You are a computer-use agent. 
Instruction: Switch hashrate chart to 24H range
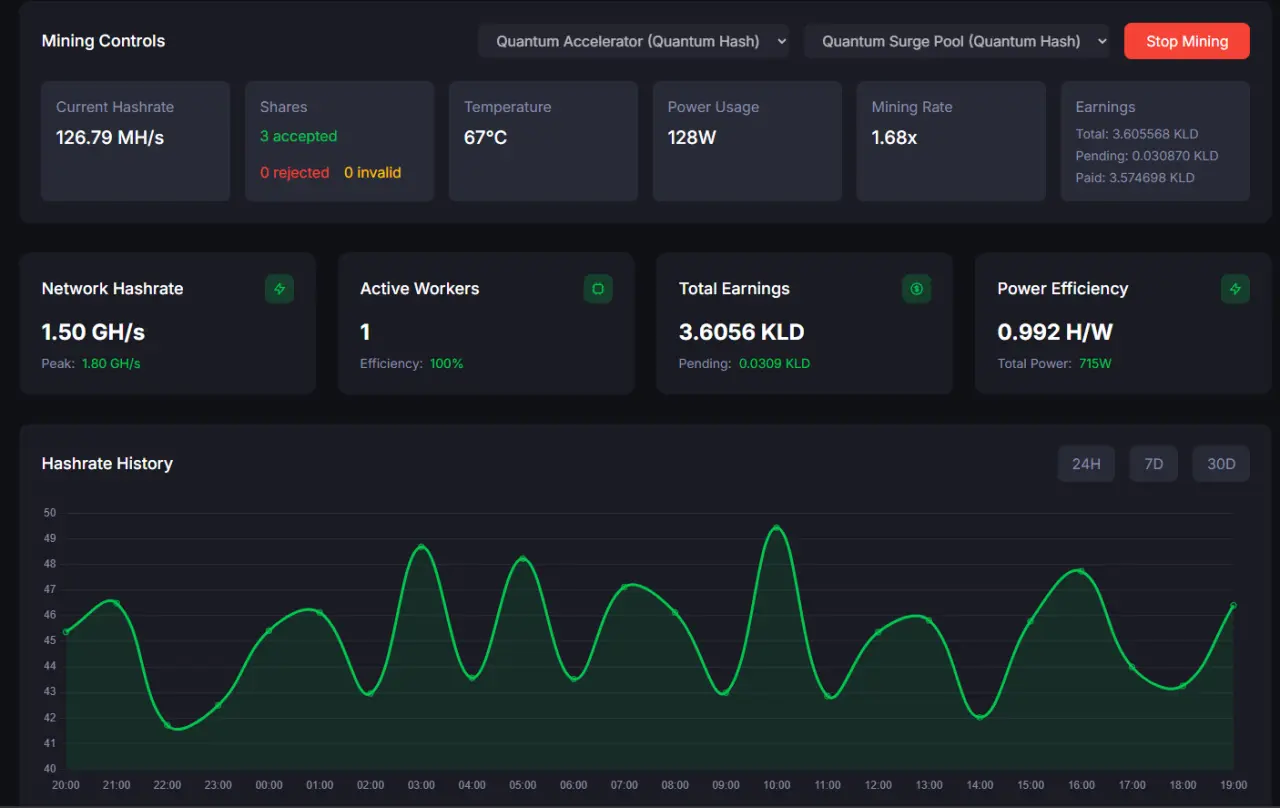click(x=1086, y=464)
